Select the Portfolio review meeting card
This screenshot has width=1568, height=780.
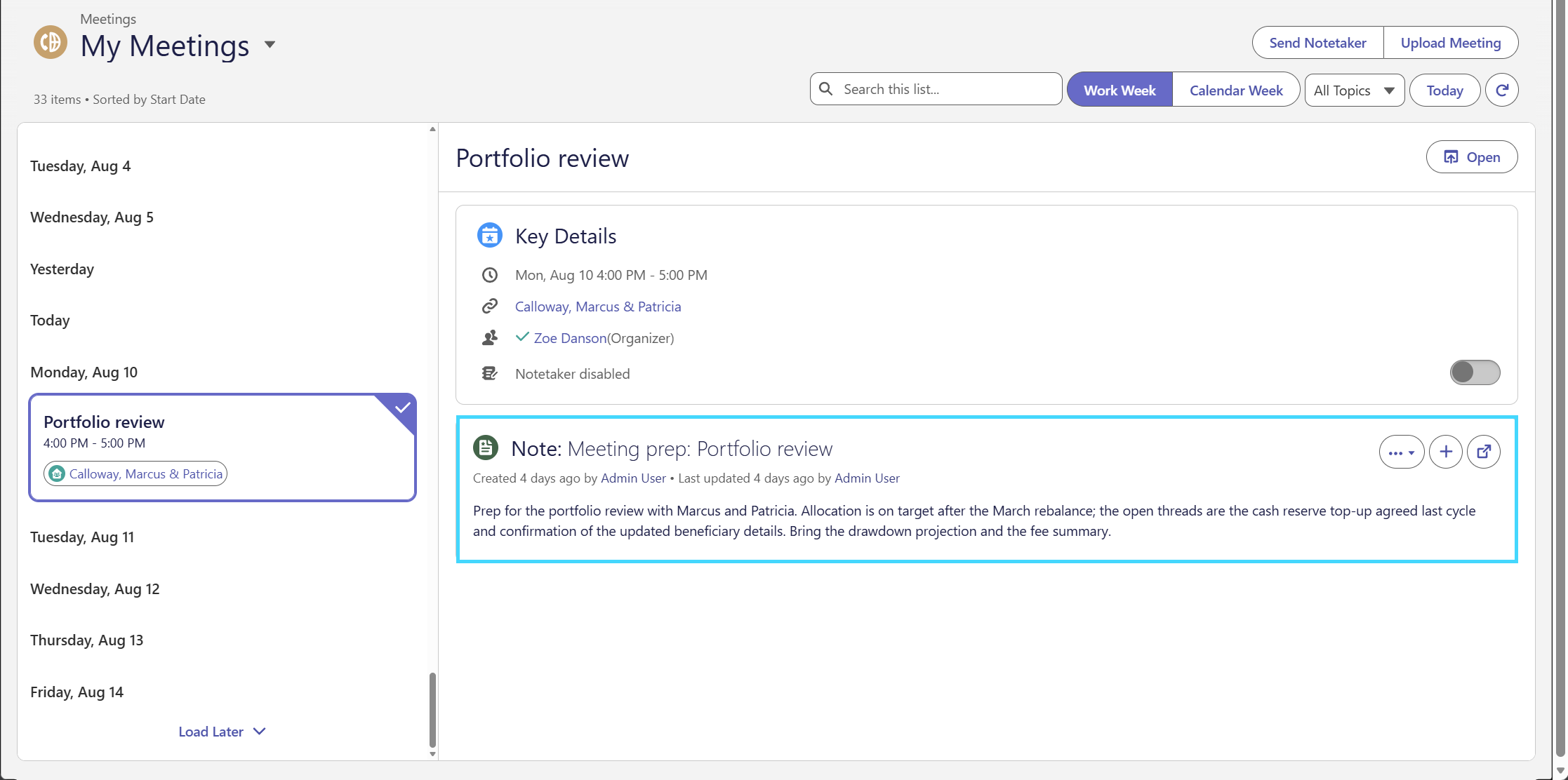[222, 448]
